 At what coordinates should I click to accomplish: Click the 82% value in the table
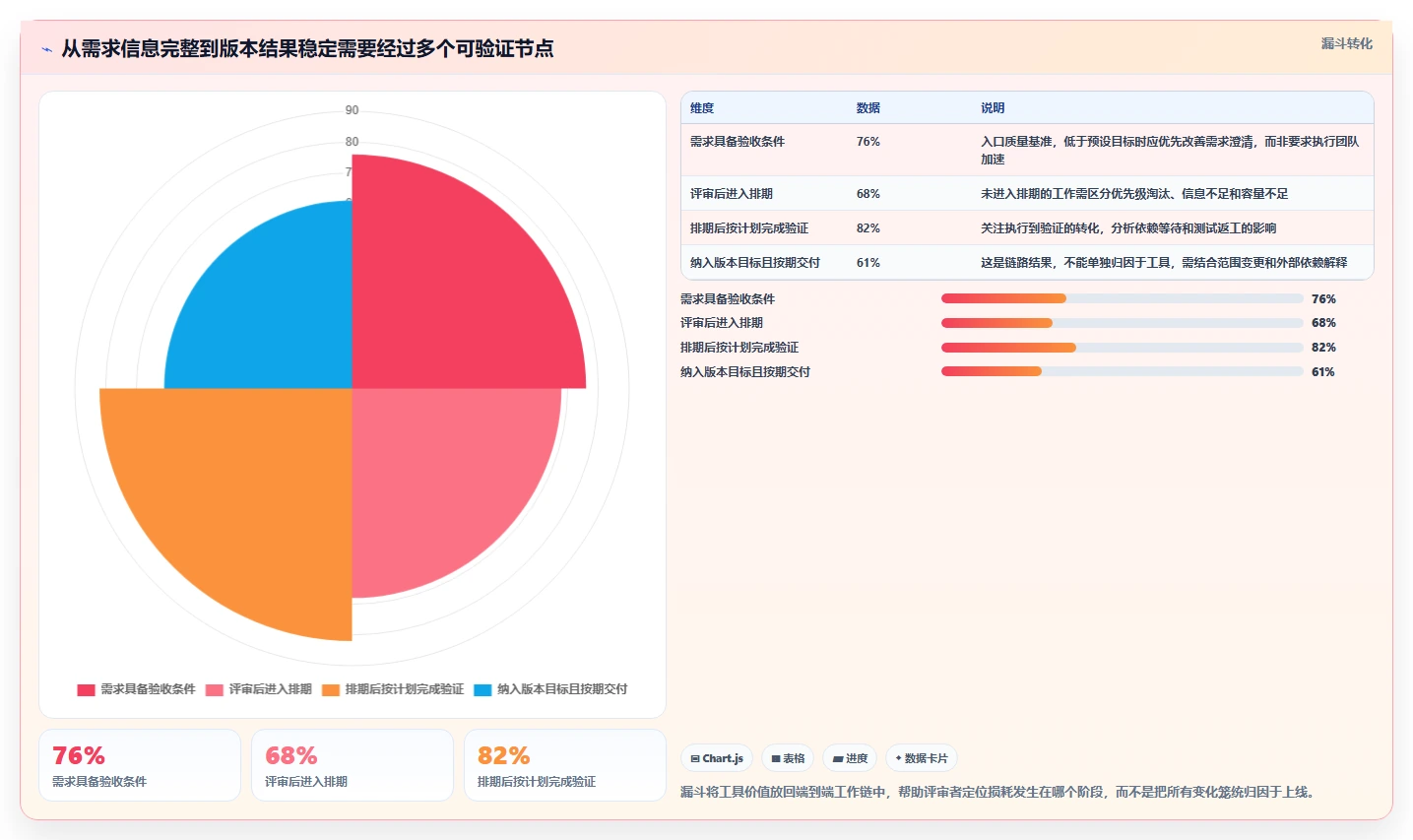pyautogui.click(x=868, y=228)
